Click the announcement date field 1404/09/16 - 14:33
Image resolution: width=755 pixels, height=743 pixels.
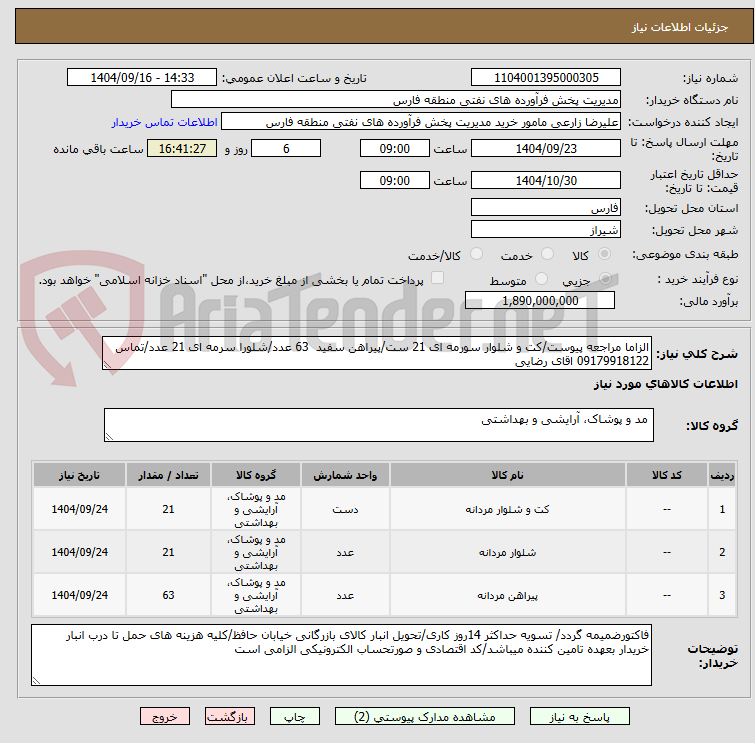(x=142, y=78)
